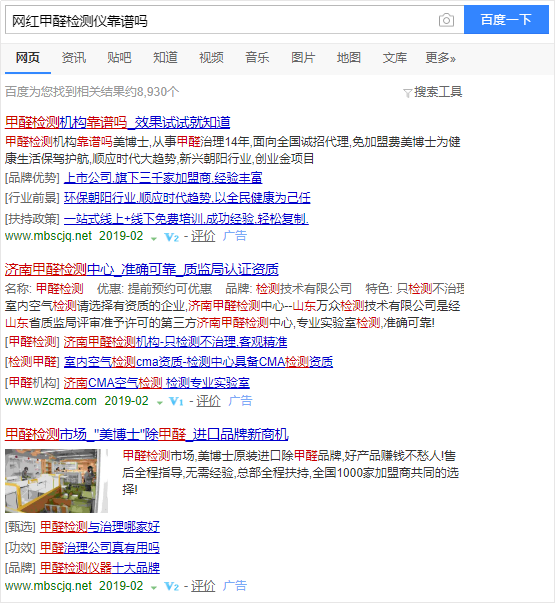
Task: Click the filter funnel icon beside 搜索工具
Action: 407,93
